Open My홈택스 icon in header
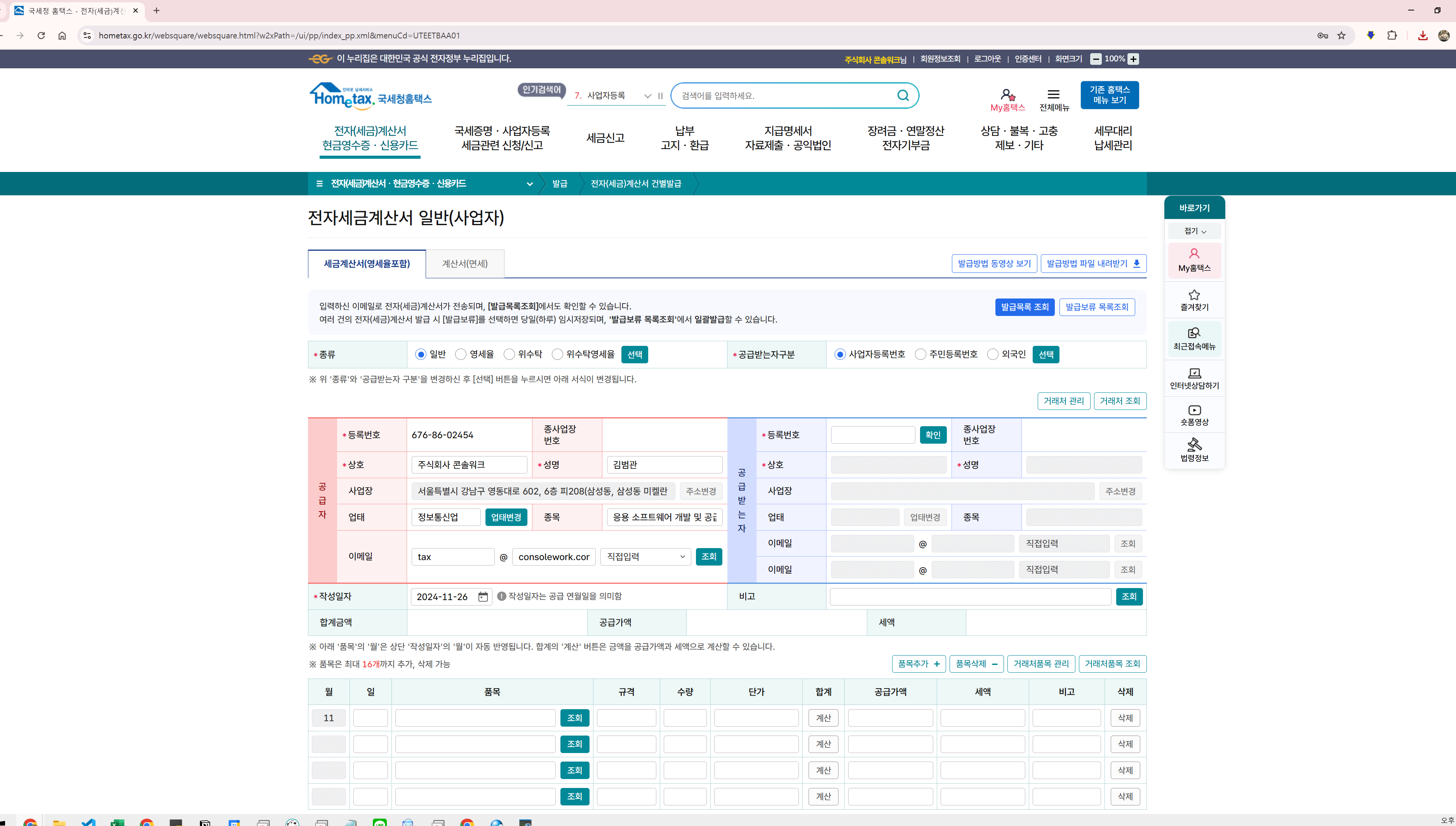Viewport: 1456px width, 826px height. (x=1007, y=95)
